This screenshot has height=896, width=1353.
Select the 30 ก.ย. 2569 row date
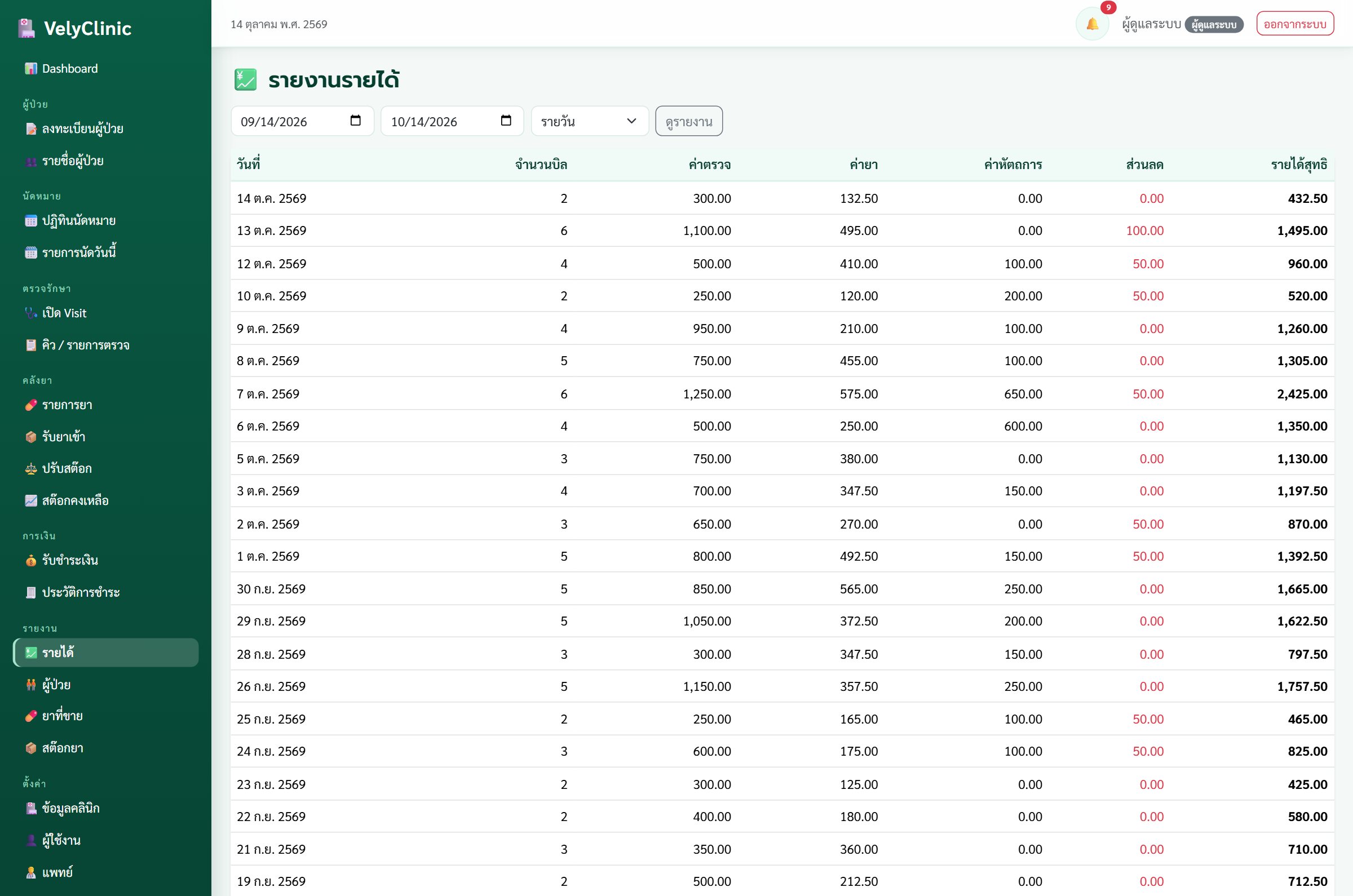[x=271, y=589]
